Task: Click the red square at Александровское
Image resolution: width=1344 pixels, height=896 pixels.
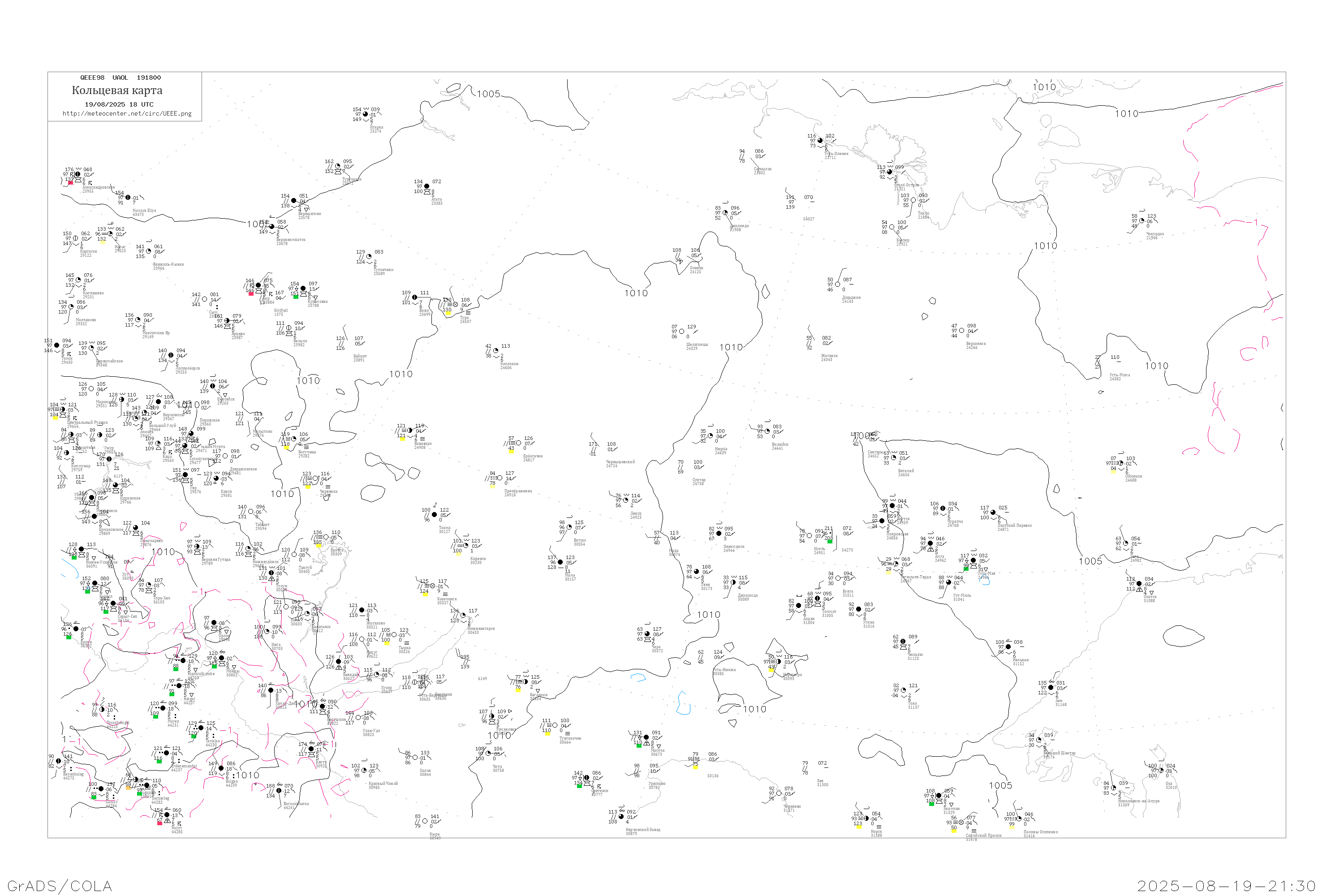Action: coord(70,183)
